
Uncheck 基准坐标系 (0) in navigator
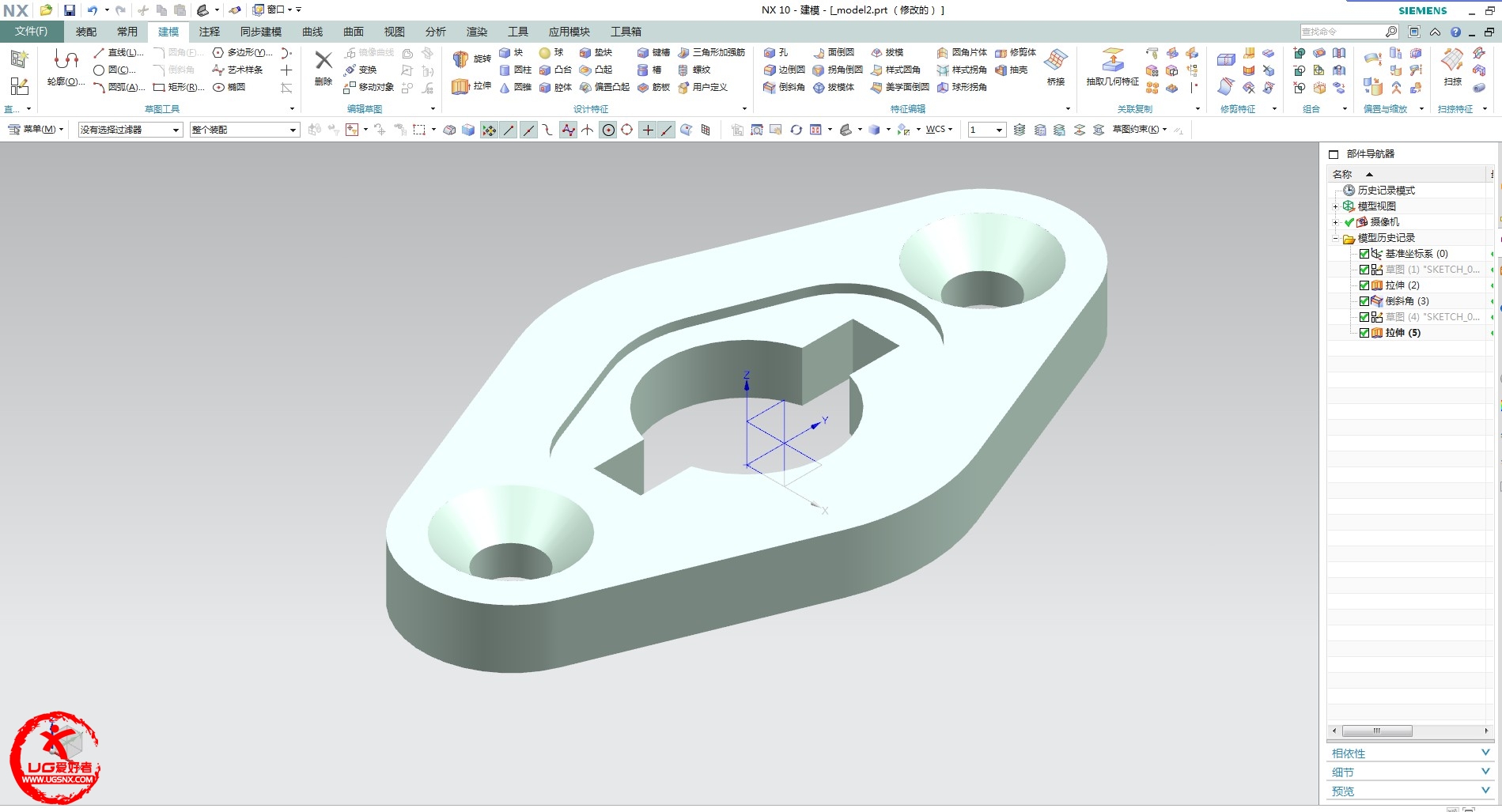click(x=1364, y=254)
